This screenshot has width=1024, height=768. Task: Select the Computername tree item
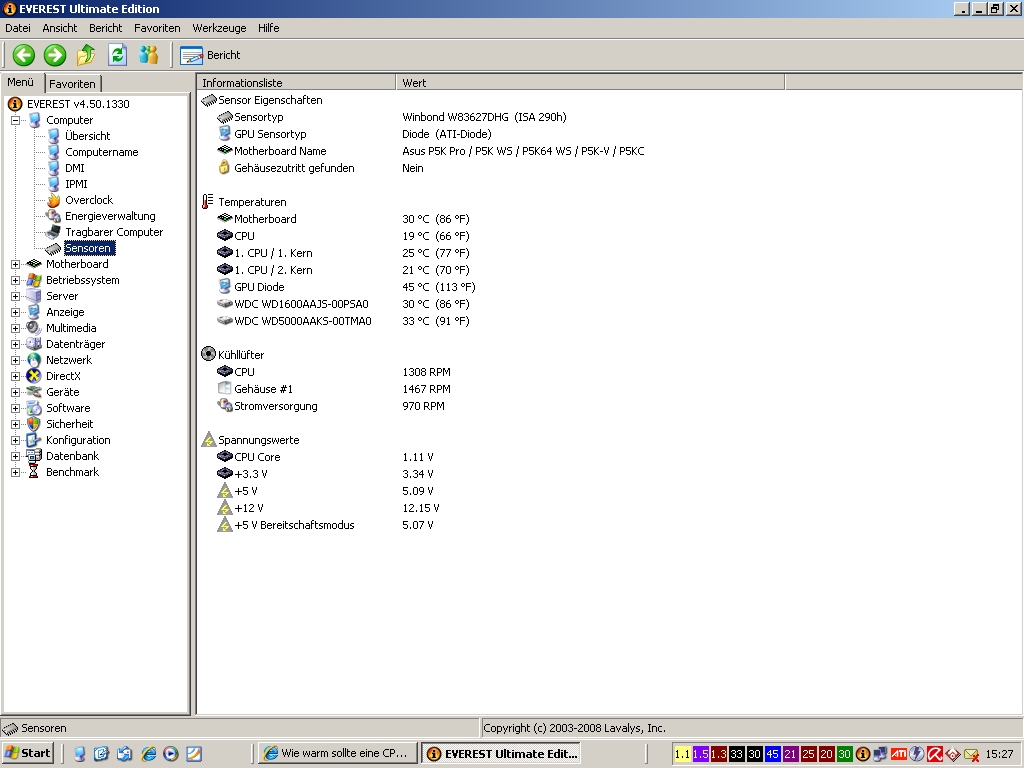(x=101, y=152)
